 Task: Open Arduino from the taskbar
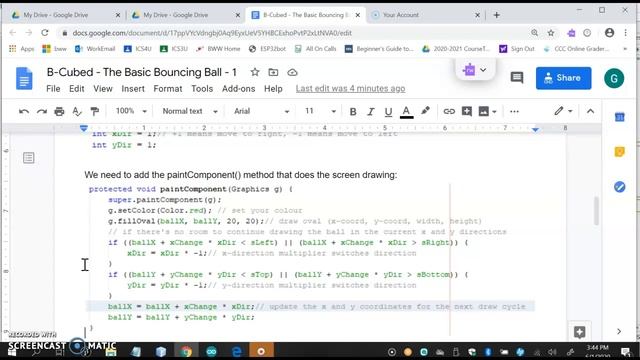tap(211, 351)
